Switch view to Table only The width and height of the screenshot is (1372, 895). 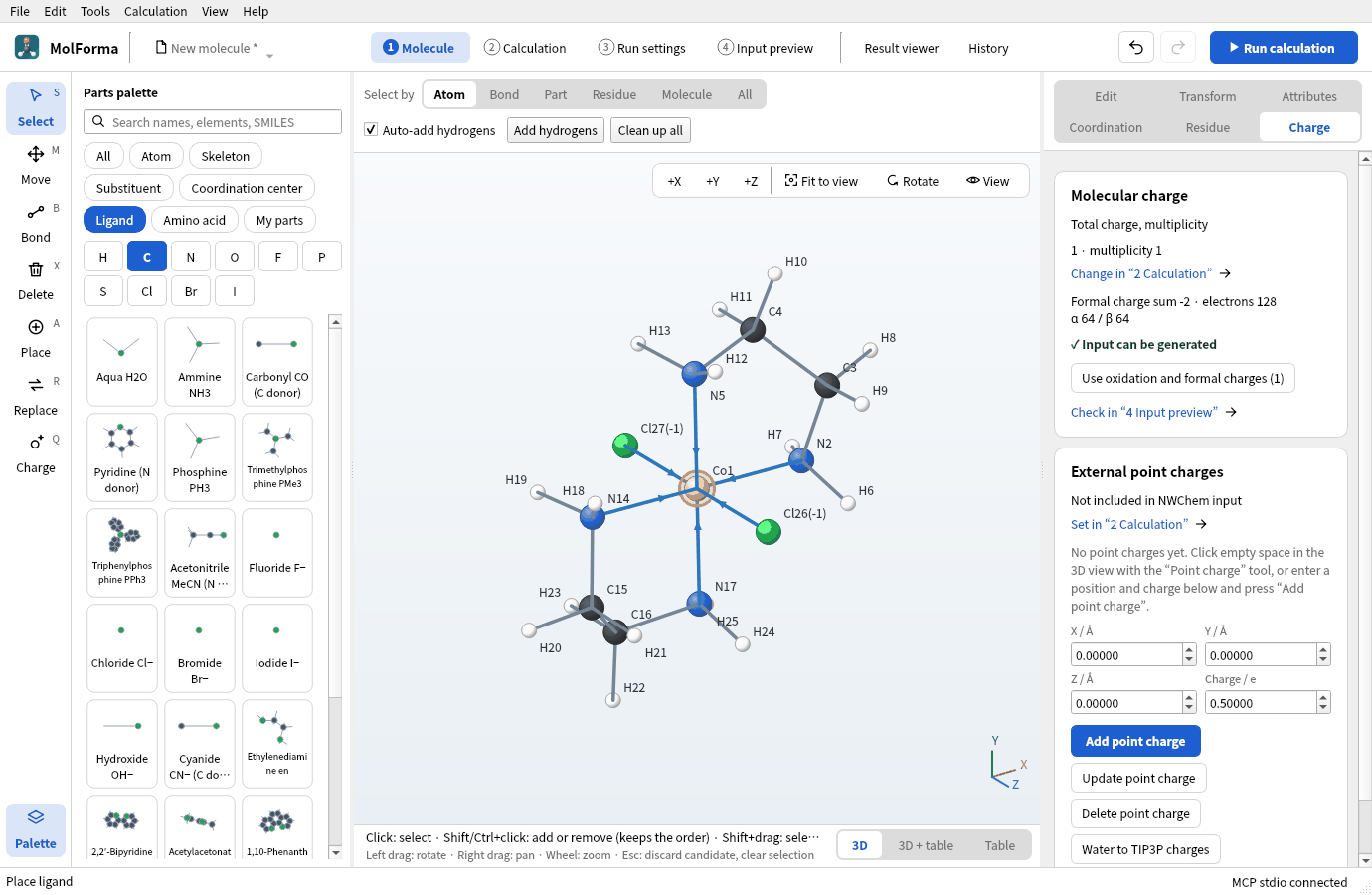tap(1000, 845)
